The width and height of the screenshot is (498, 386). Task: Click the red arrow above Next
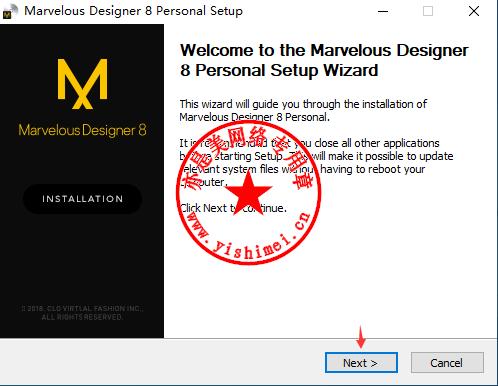[x=361, y=337]
